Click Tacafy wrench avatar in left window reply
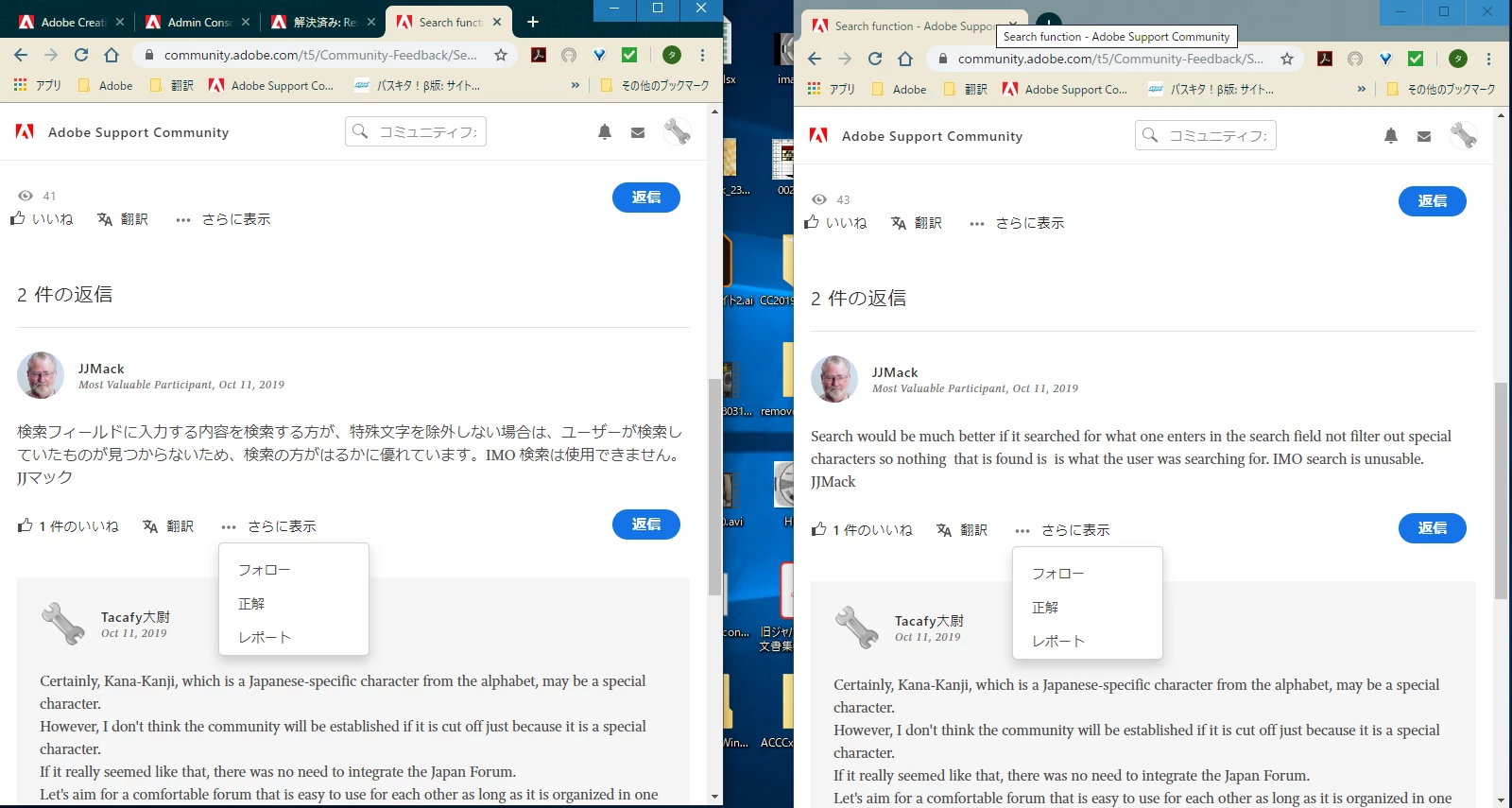This screenshot has height=808, width=1512. (x=63, y=624)
